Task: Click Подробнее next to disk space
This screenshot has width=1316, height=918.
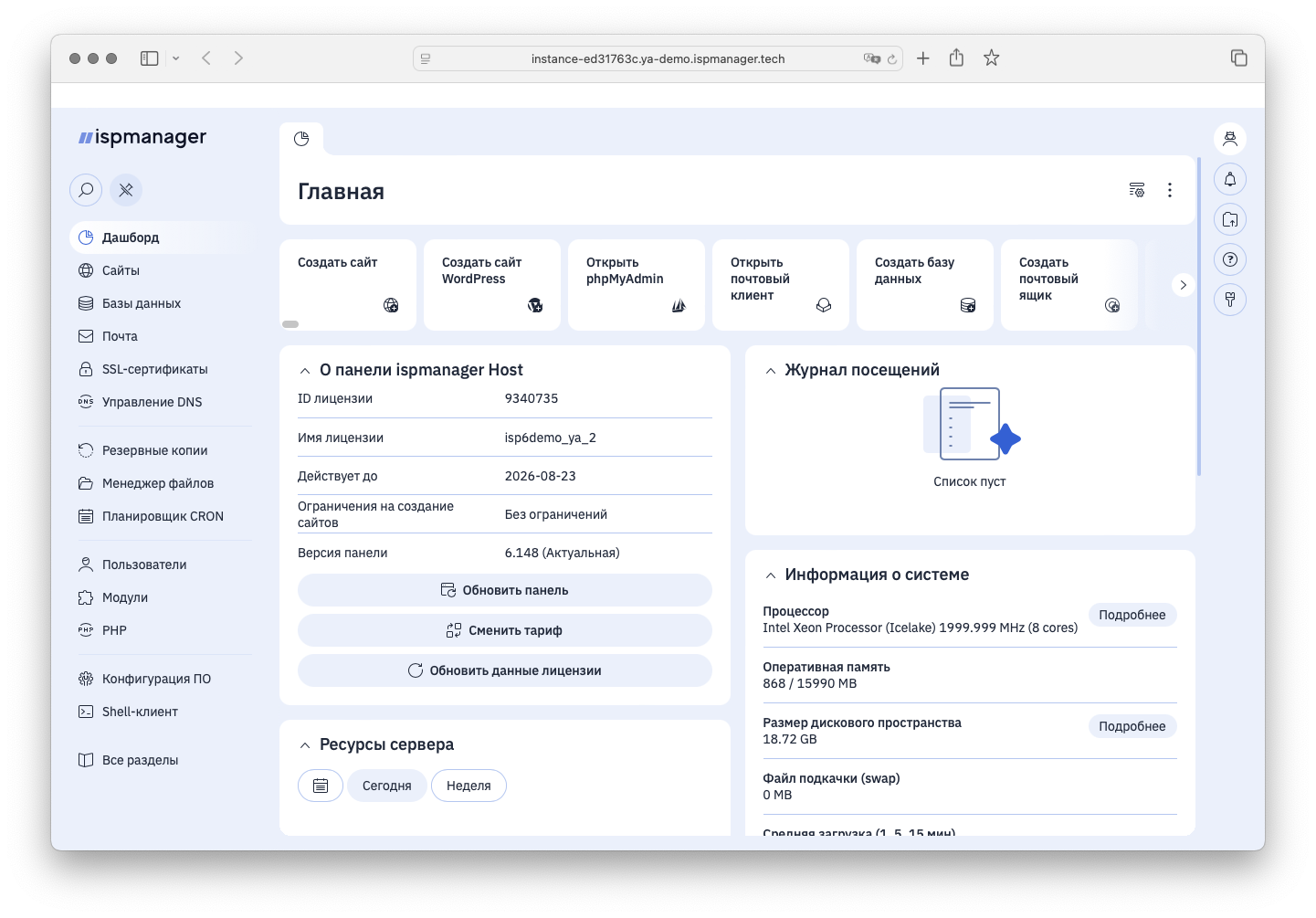Action: coord(1132,726)
